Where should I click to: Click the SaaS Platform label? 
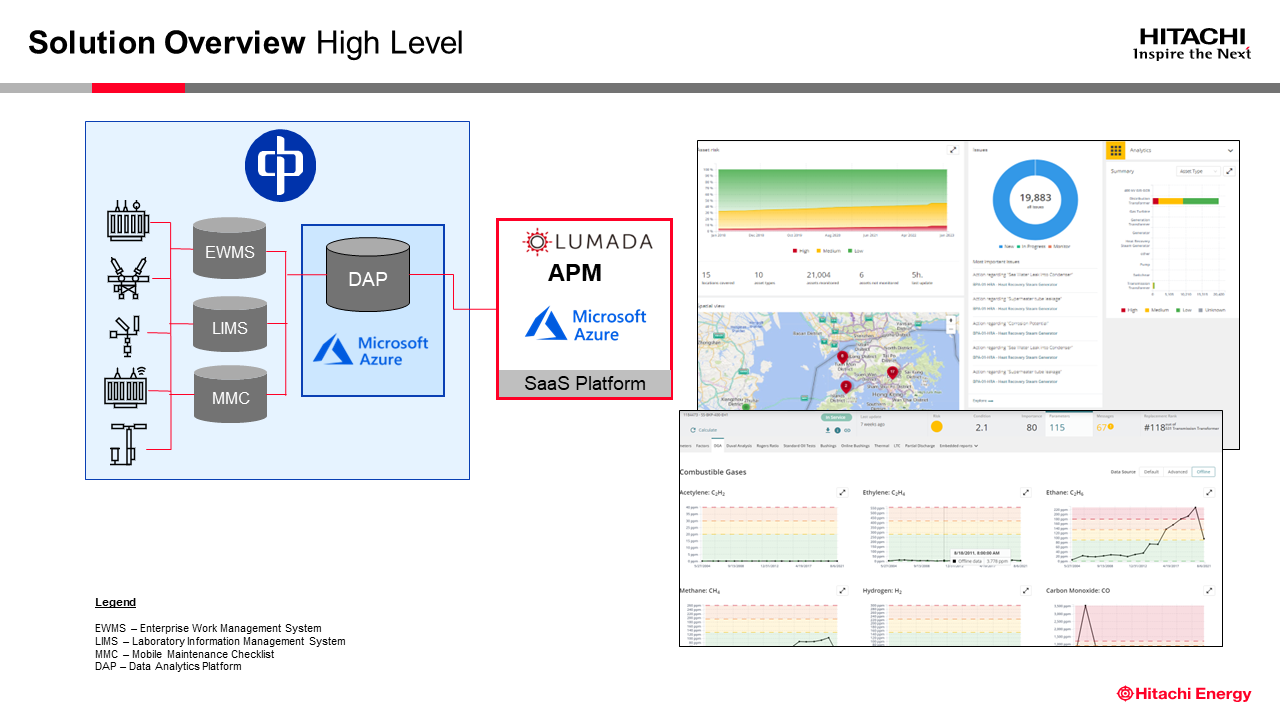585,384
